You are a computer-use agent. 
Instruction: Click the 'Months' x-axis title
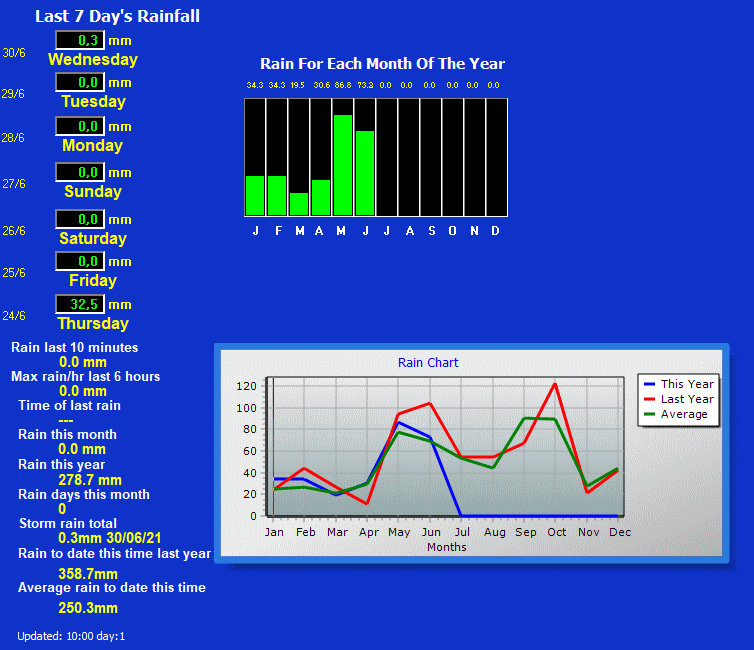pos(447,547)
